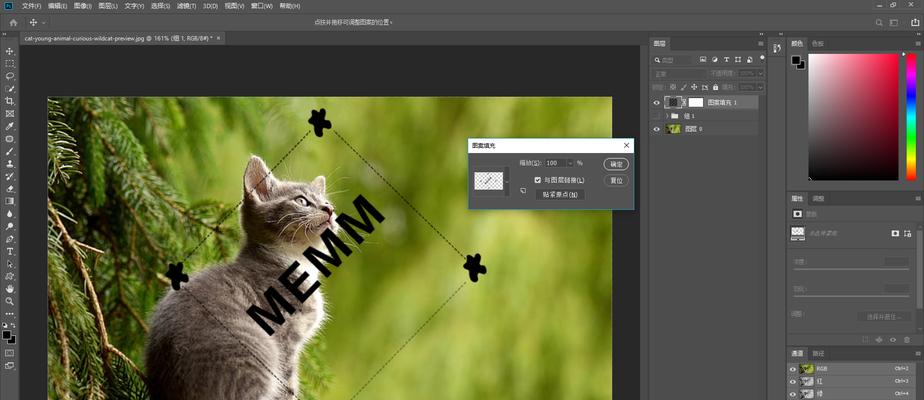Open the Layers panel flyout menu

click(760, 44)
